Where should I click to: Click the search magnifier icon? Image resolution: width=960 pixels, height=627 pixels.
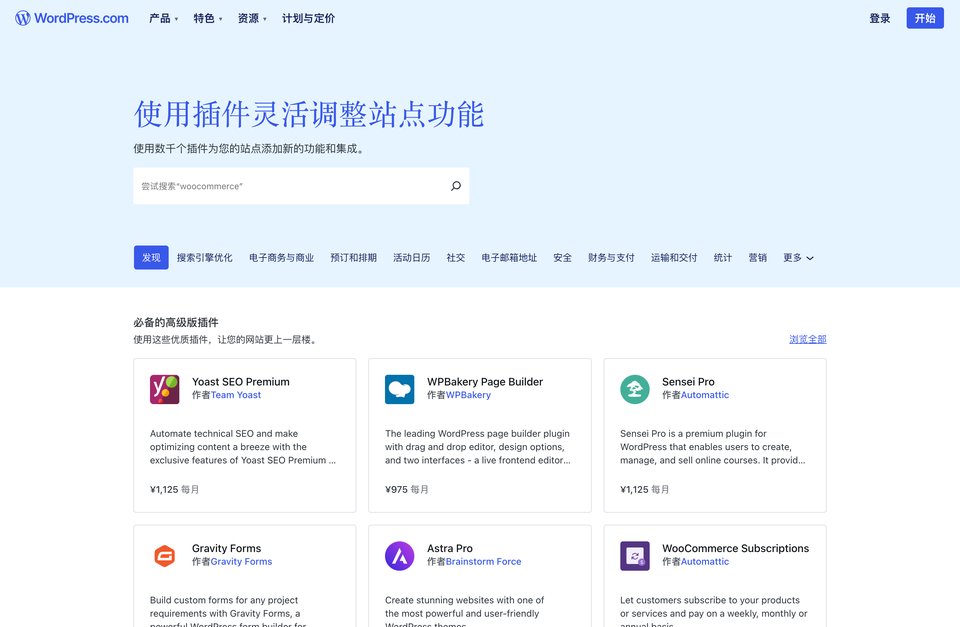[x=456, y=186]
